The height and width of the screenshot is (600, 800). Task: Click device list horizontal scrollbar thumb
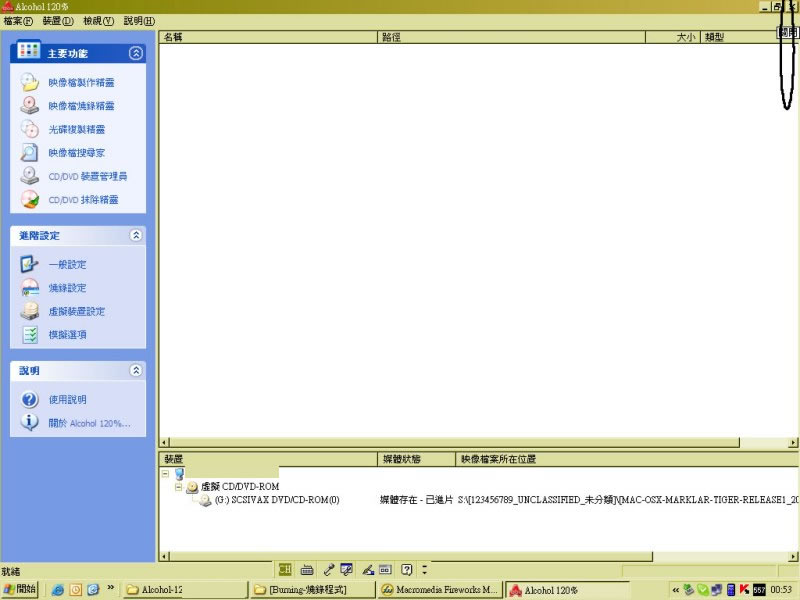pos(411,556)
